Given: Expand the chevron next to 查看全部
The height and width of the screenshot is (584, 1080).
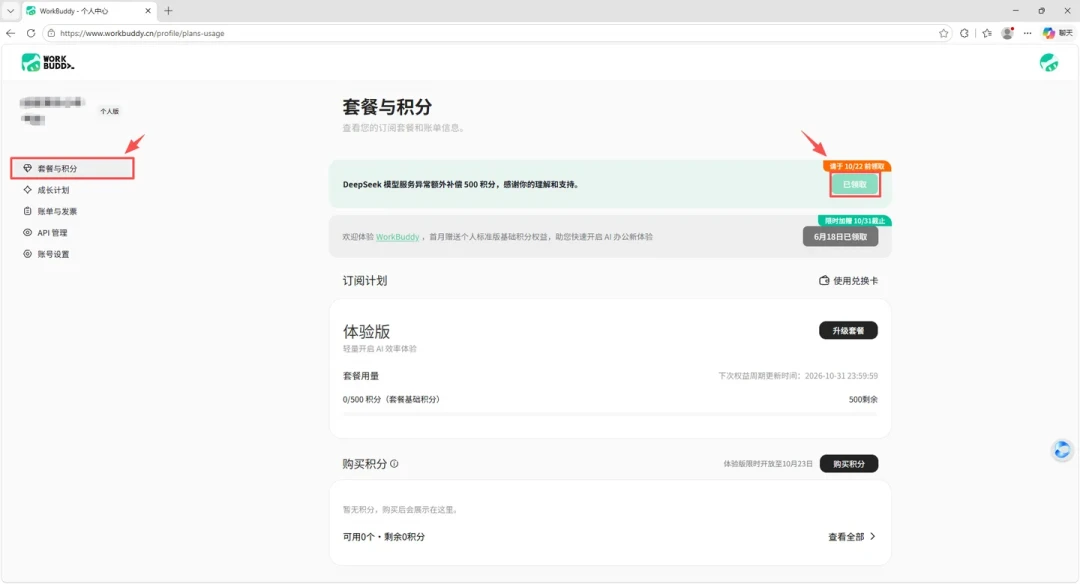Looking at the screenshot, I should click(x=873, y=536).
